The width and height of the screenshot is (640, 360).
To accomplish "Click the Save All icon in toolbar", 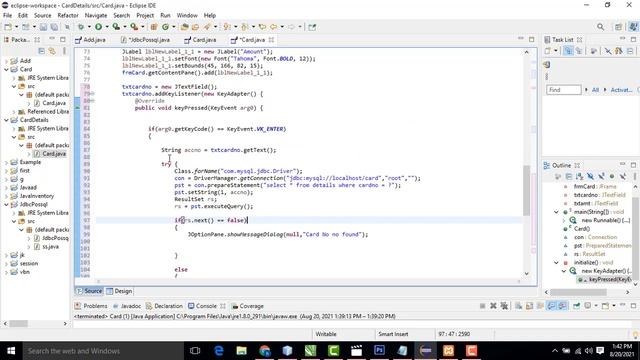I will pos(54,27).
